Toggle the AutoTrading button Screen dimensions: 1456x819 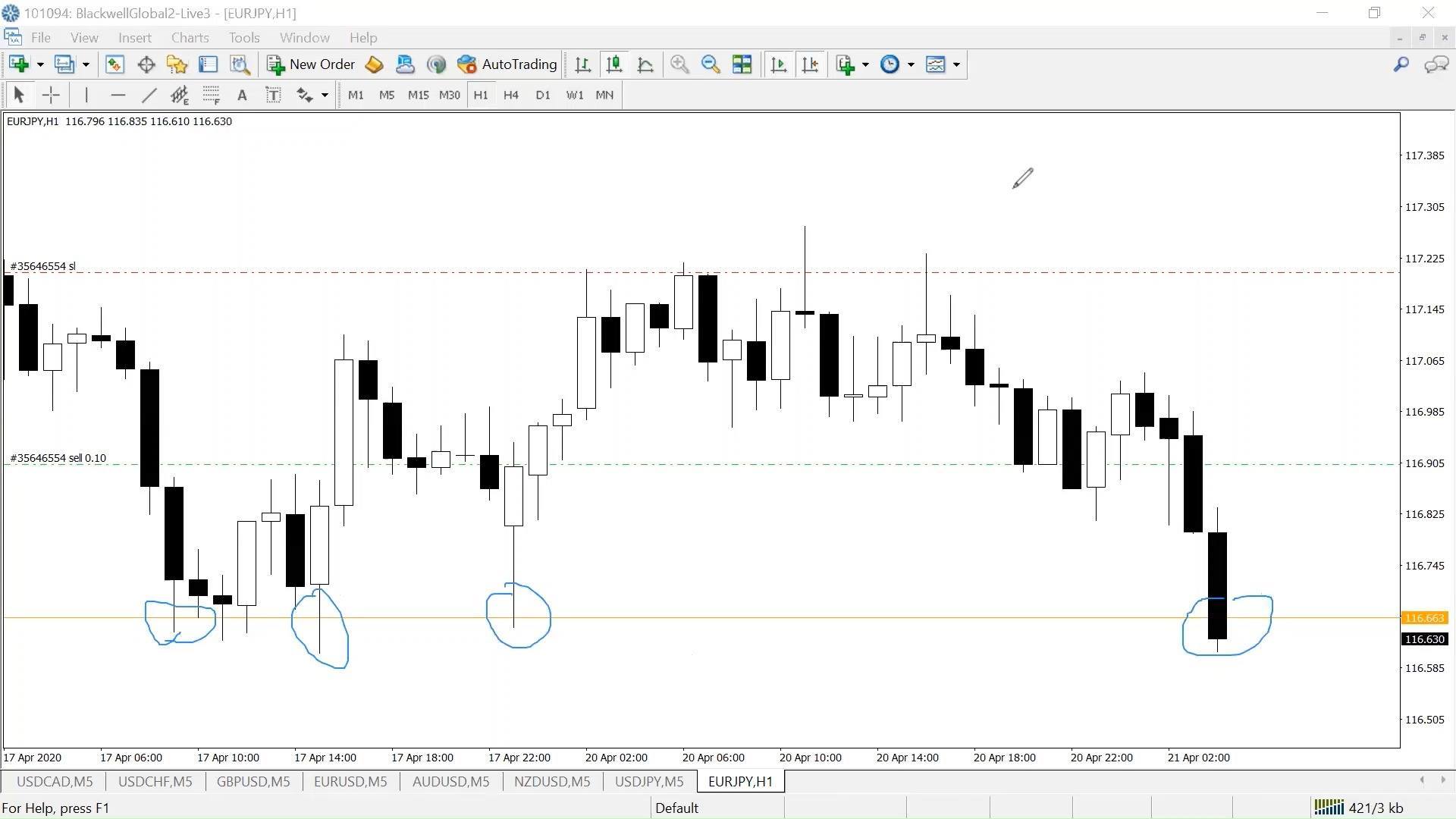click(507, 64)
